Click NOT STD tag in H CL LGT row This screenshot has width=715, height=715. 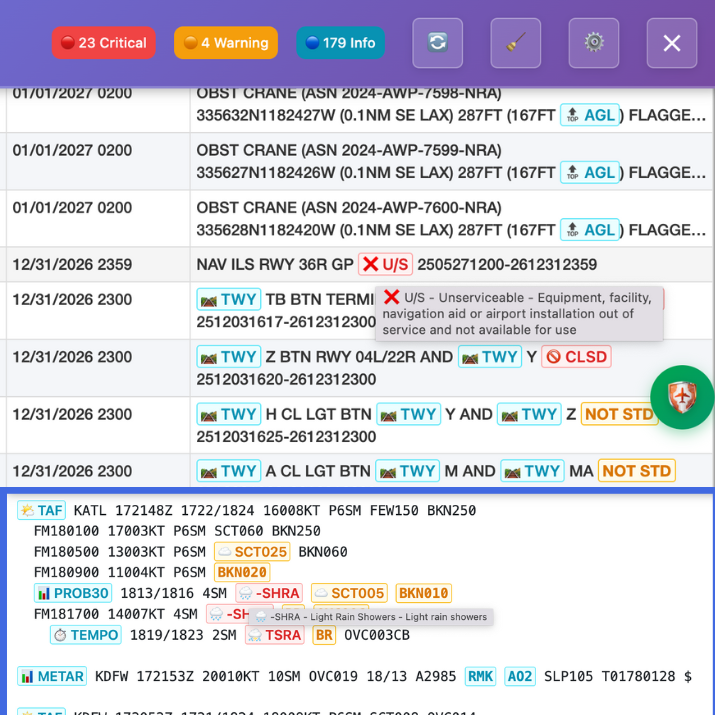pyautogui.click(x=619, y=414)
